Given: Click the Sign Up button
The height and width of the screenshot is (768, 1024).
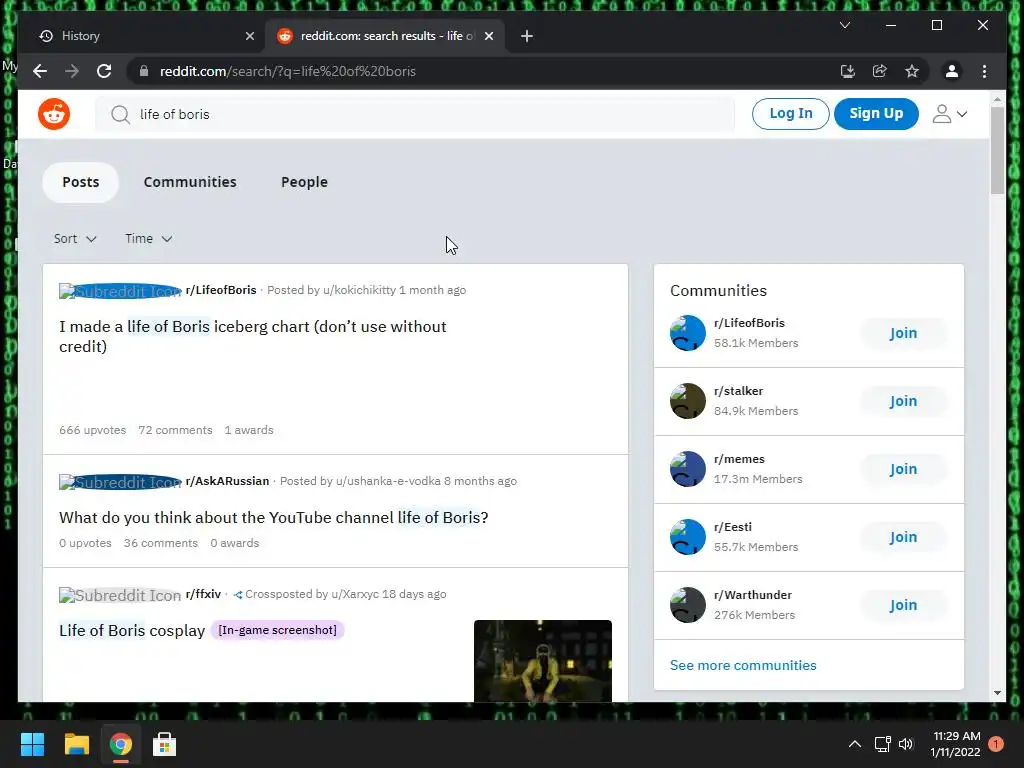Looking at the screenshot, I should pyautogui.click(x=876, y=114).
